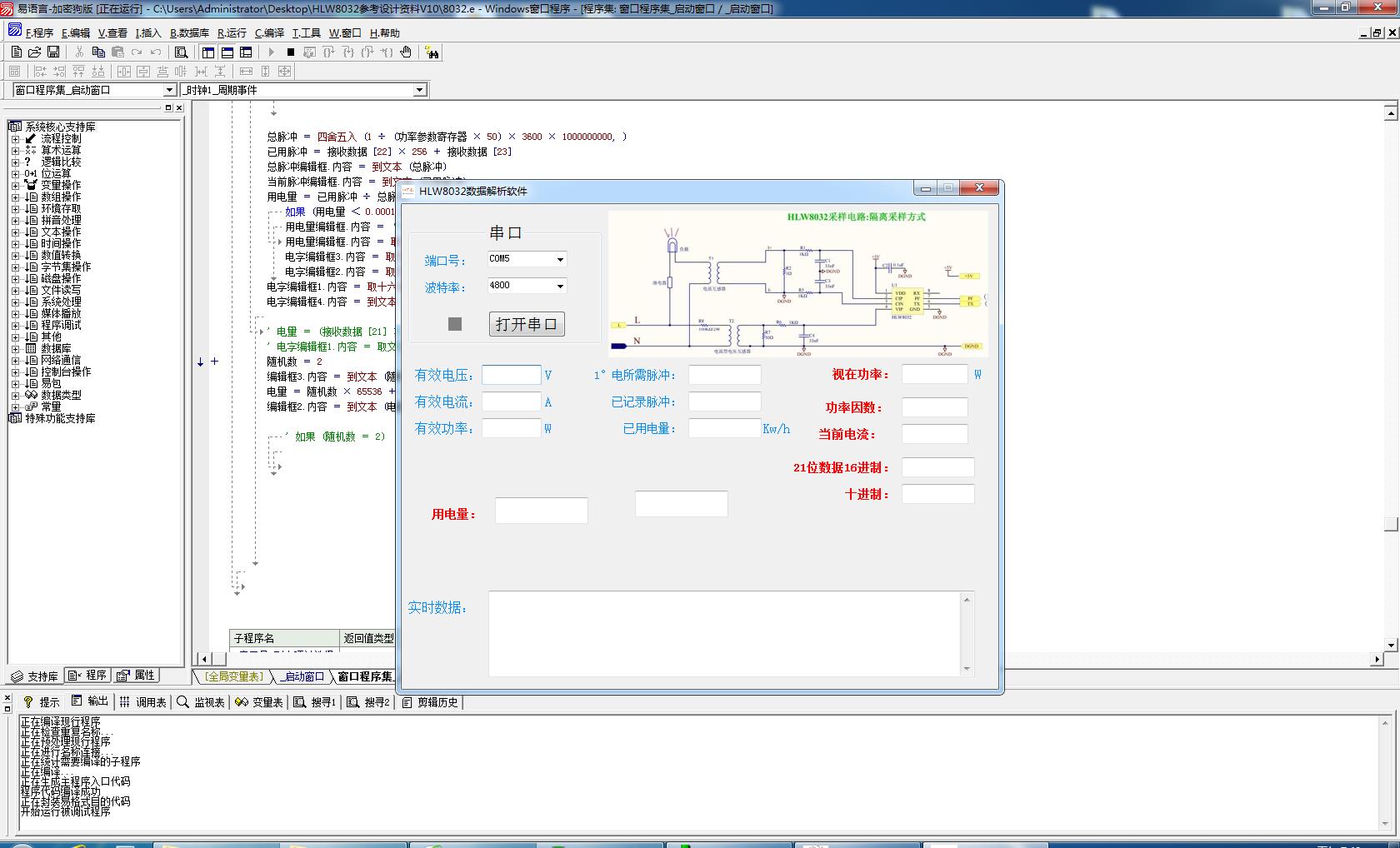The height and width of the screenshot is (848, 1400).
Task: Save the project using the Save diskette icon
Action: (54, 52)
